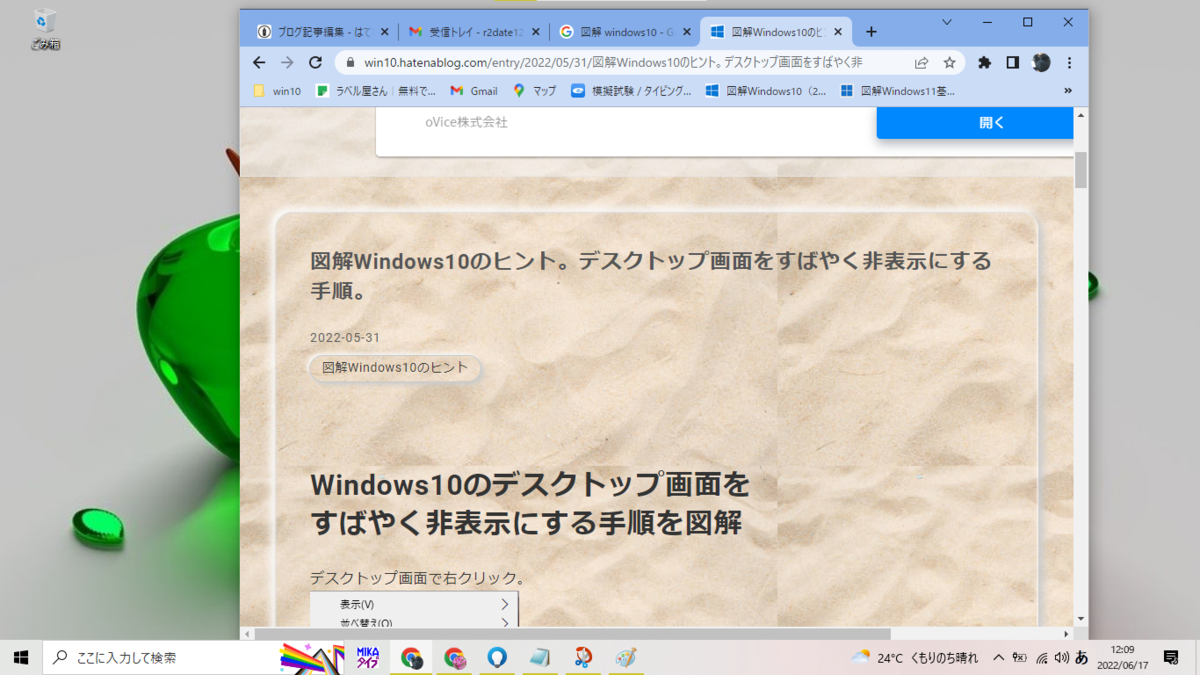Open the Paint taskbar icon
Viewport: 1200px width, 675px height.
click(x=626, y=657)
